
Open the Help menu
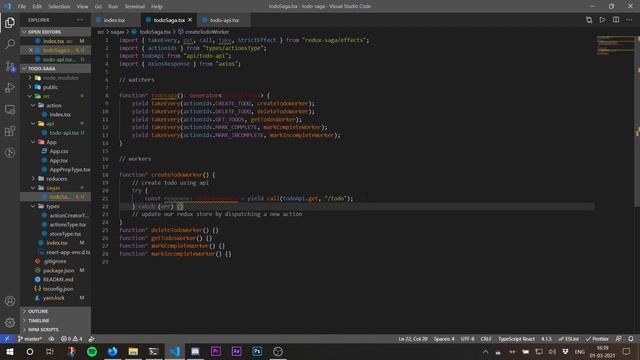click(x=157, y=6)
